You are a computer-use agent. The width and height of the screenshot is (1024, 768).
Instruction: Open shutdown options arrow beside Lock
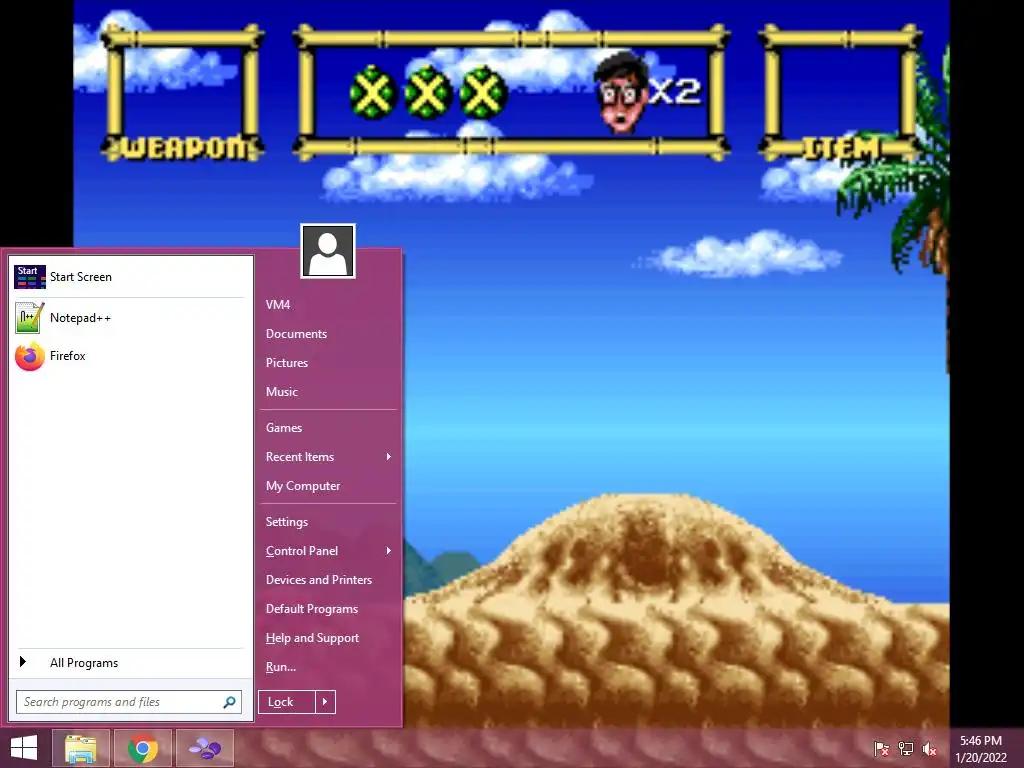coord(325,702)
